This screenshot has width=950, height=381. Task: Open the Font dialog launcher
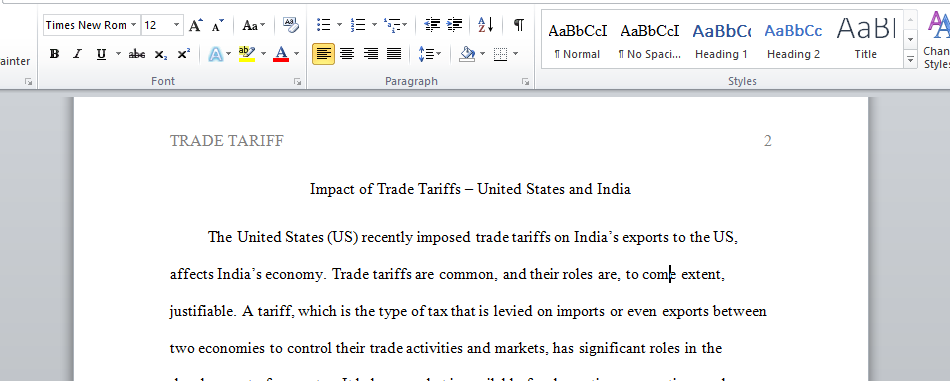point(297,82)
